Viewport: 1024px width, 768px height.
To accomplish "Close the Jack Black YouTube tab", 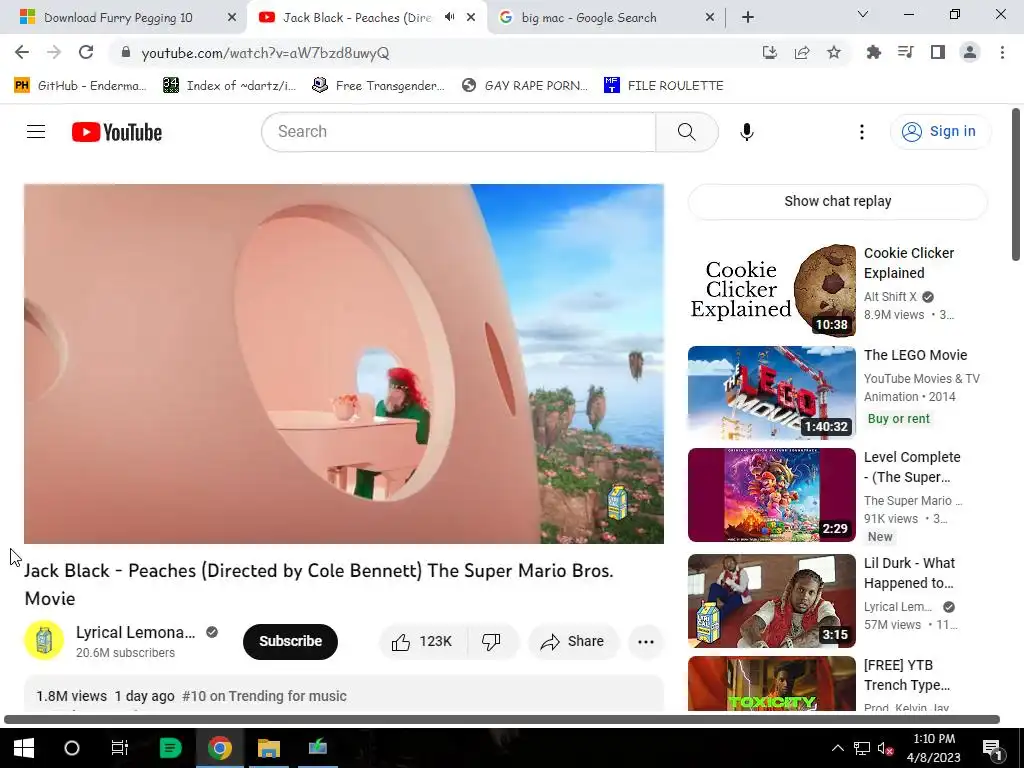I will click(x=471, y=18).
